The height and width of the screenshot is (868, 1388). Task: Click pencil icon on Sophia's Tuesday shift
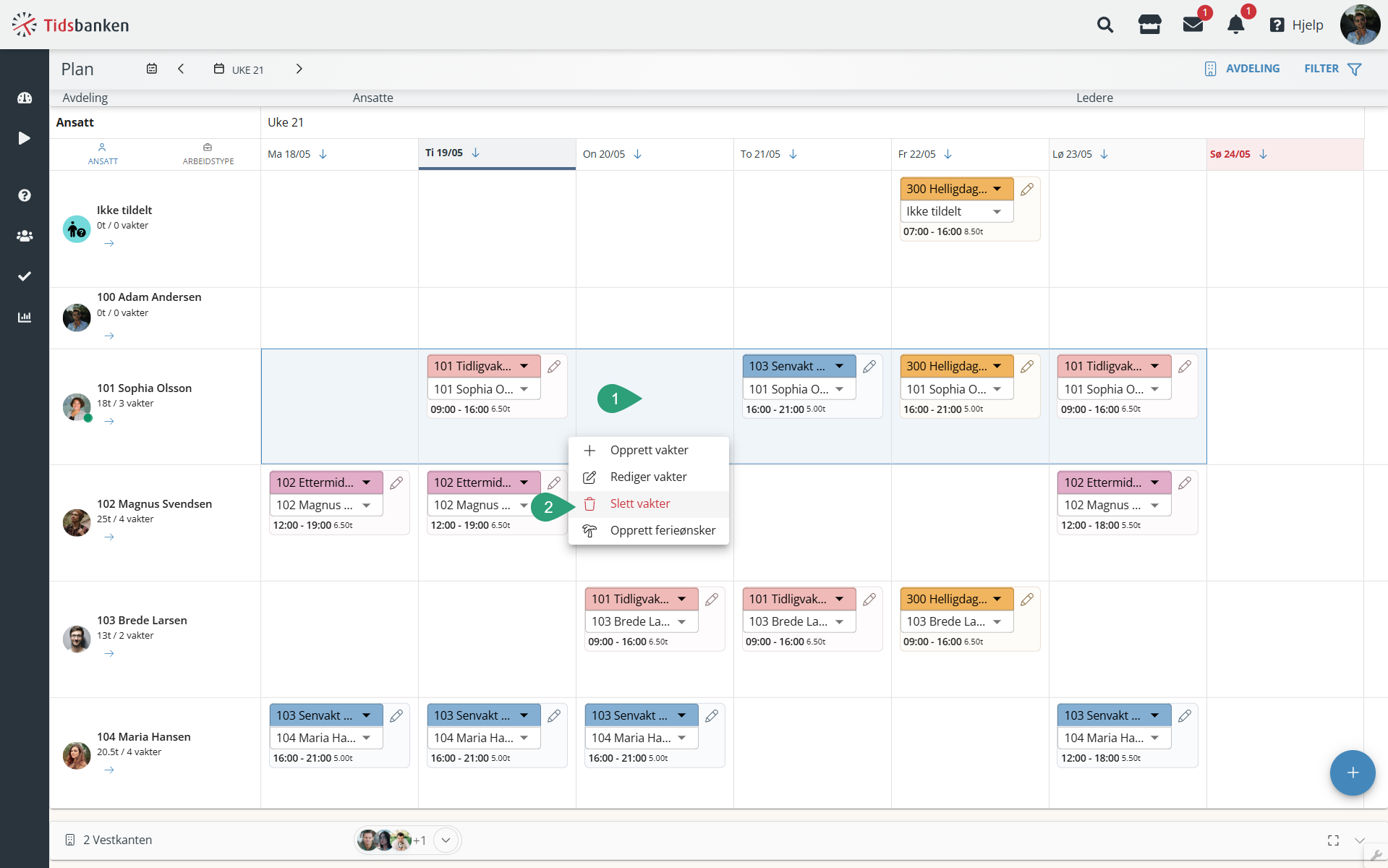554,367
